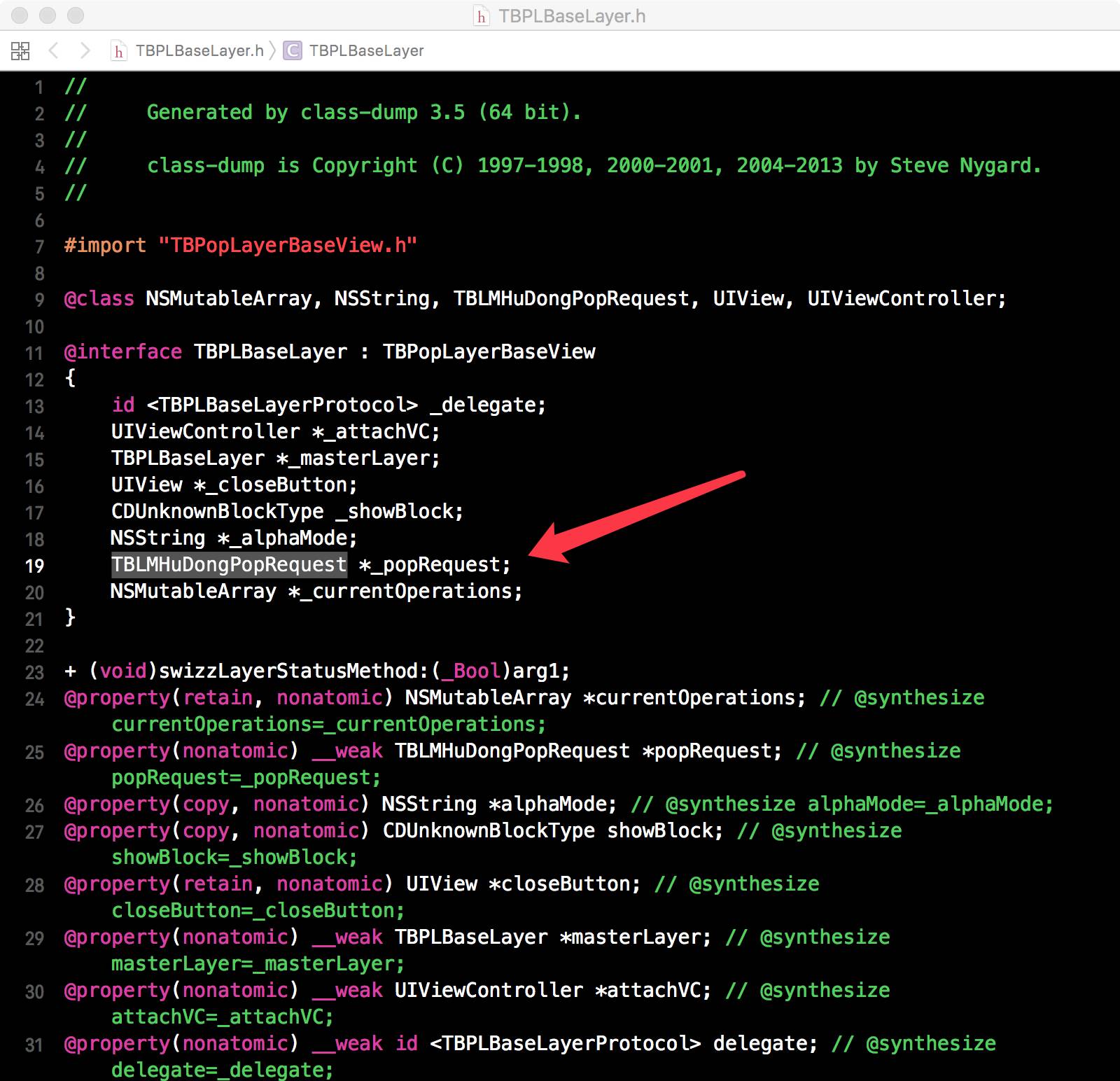Screen dimensions: 1120x1081
Task: Open the TBPLBaseLayer.h file jump bar segment
Action: (x=188, y=50)
